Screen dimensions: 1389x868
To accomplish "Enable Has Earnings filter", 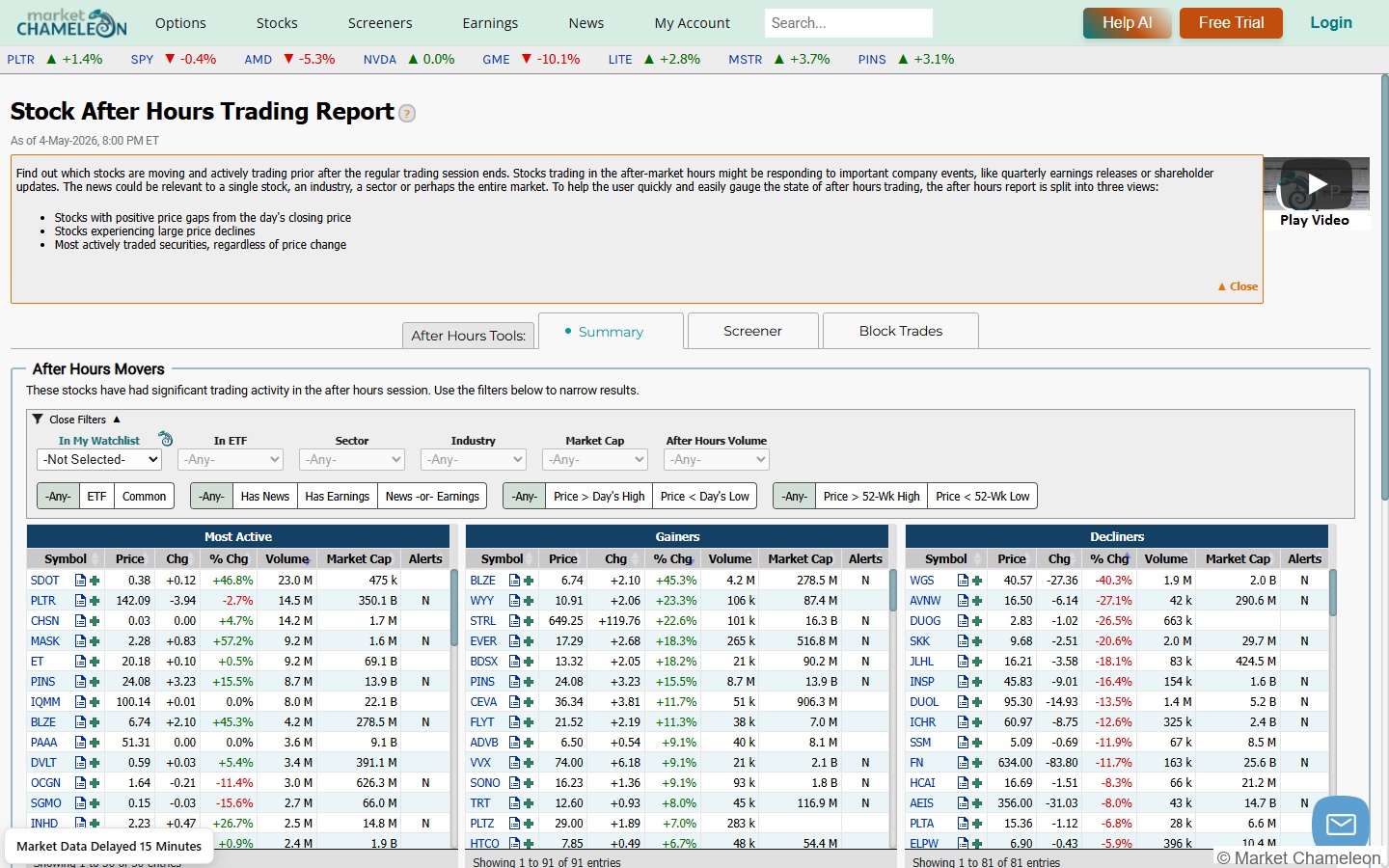I will click(338, 497).
